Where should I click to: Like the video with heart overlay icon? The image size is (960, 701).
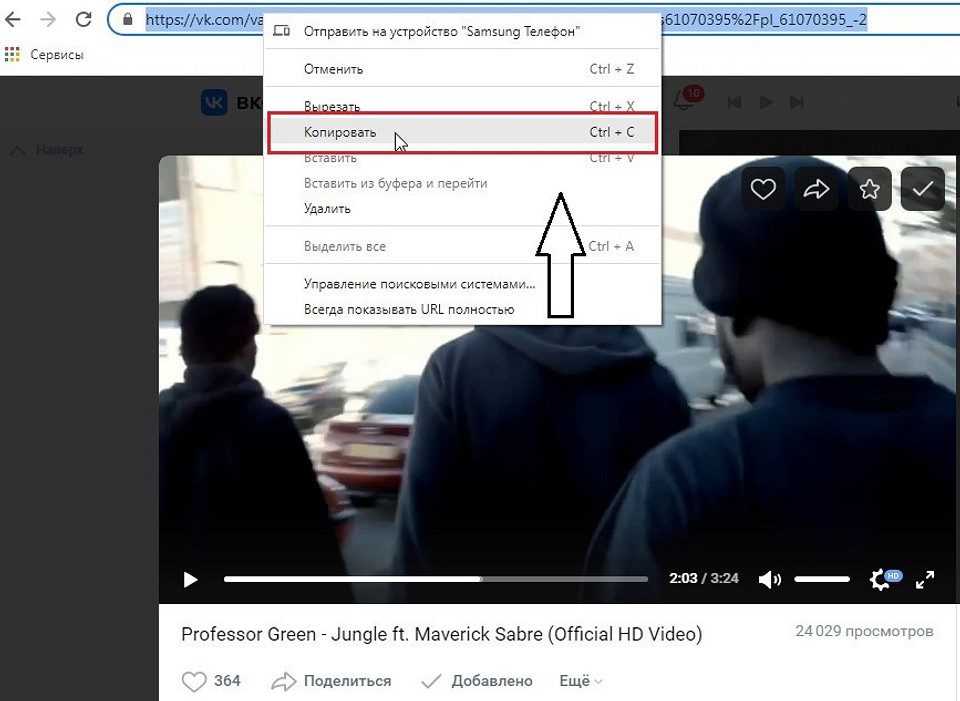pyautogui.click(x=763, y=189)
